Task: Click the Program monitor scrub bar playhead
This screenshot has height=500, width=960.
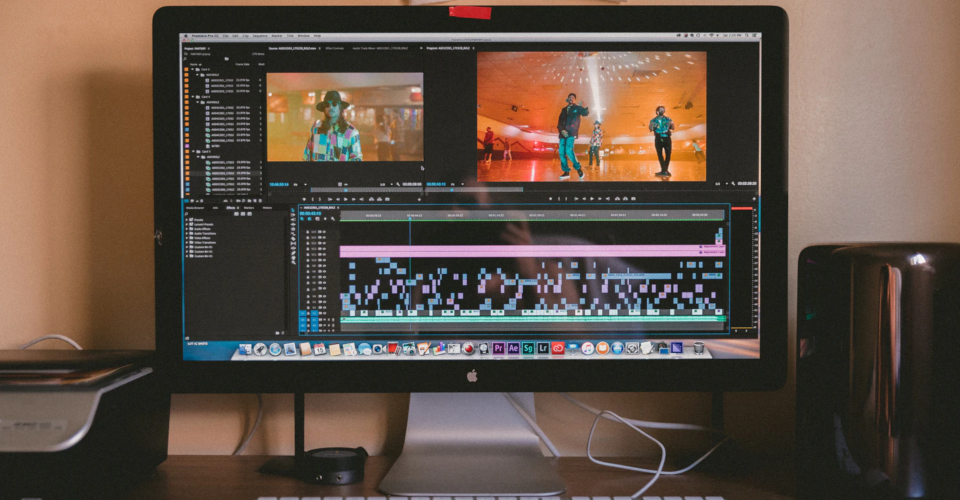Action: click(452, 190)
